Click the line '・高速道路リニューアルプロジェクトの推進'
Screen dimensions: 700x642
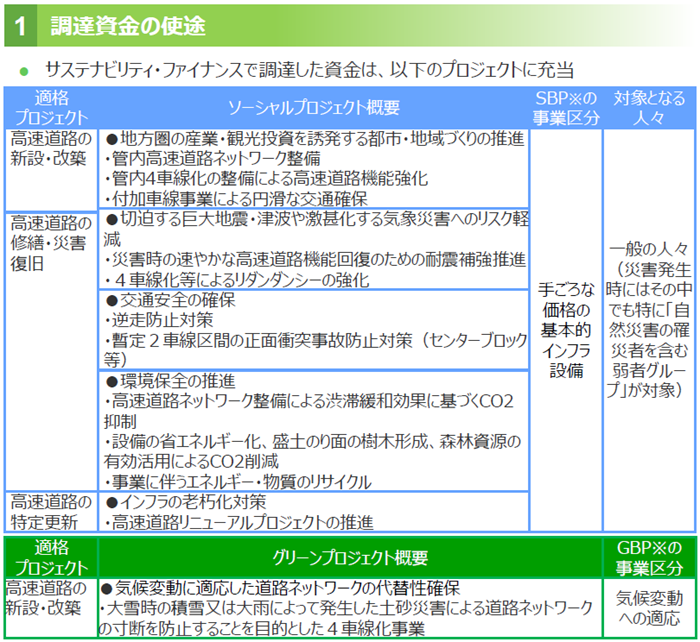238,522
